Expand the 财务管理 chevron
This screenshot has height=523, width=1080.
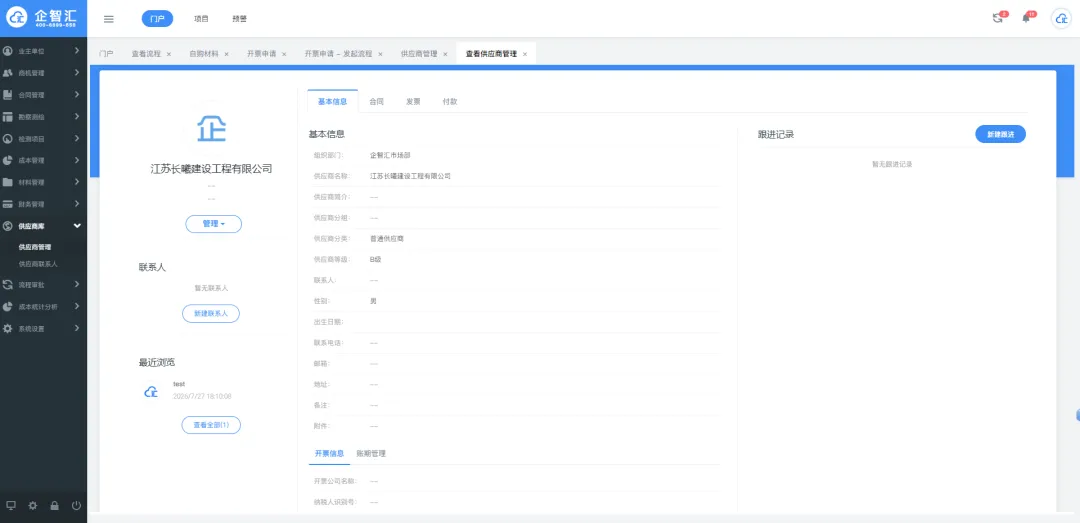coord(77,205)
